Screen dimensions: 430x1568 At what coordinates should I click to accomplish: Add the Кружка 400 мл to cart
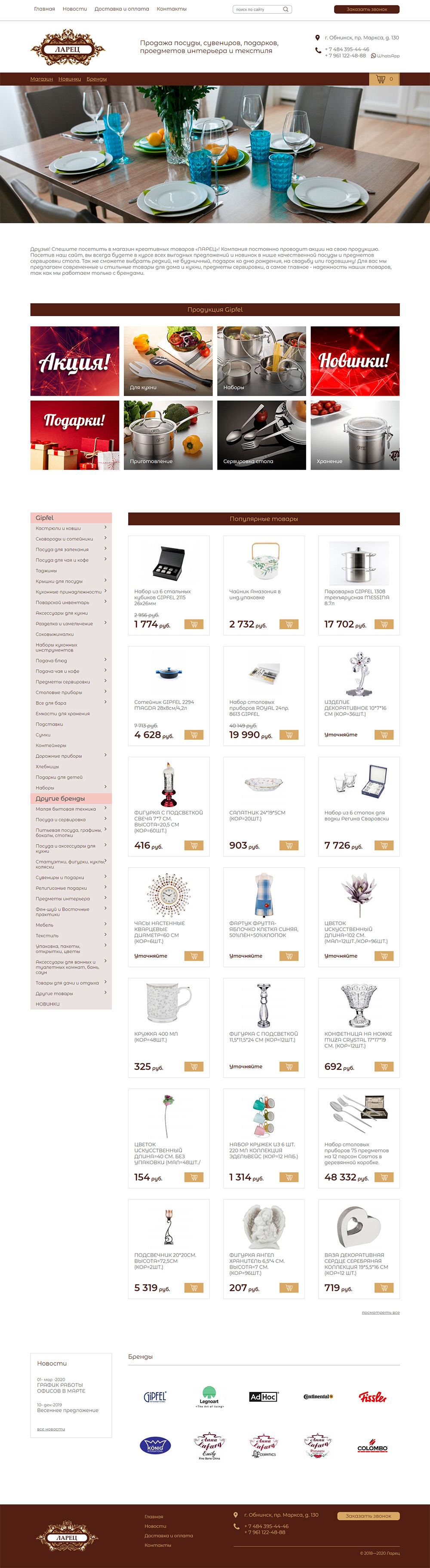[x=193, y=1066]
